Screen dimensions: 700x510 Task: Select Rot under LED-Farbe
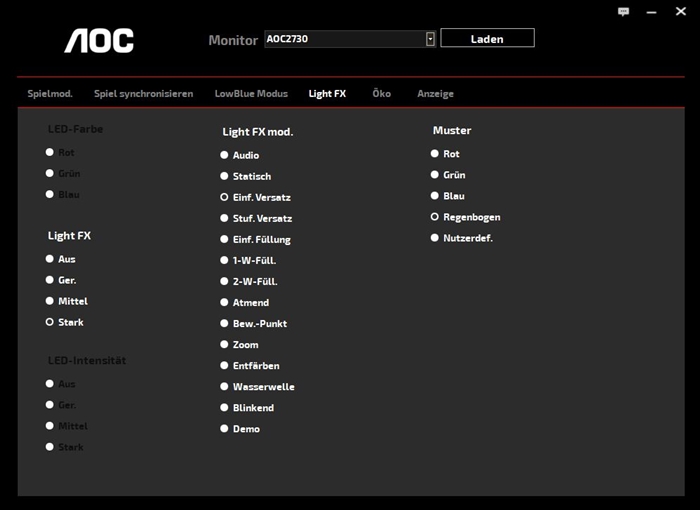60,152
